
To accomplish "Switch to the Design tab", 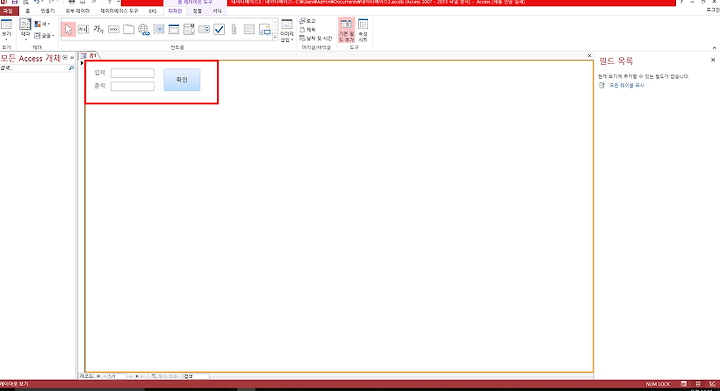I will coord(174,11).
